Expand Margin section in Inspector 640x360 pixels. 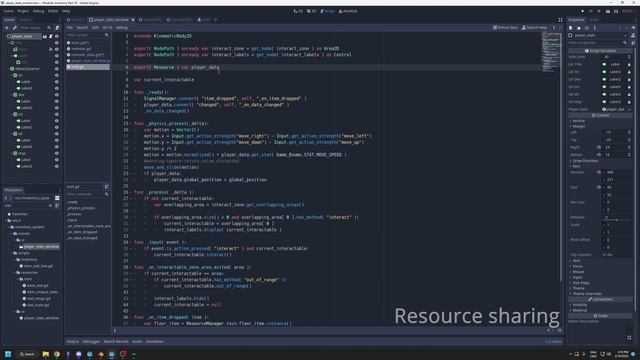pyautogui.click(x=579, y=126)
